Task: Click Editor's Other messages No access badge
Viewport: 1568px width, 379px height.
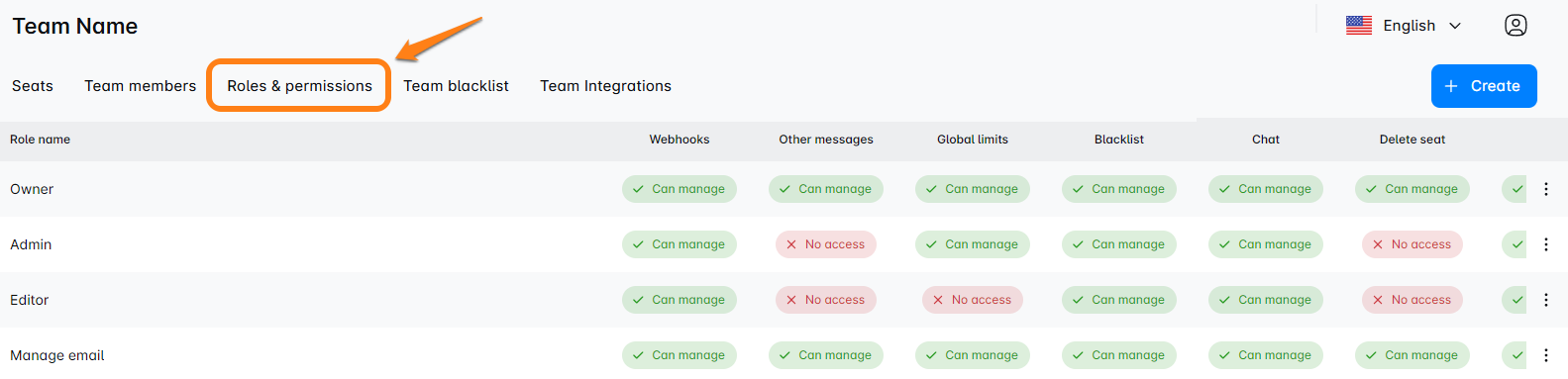Action: [826, 300]
